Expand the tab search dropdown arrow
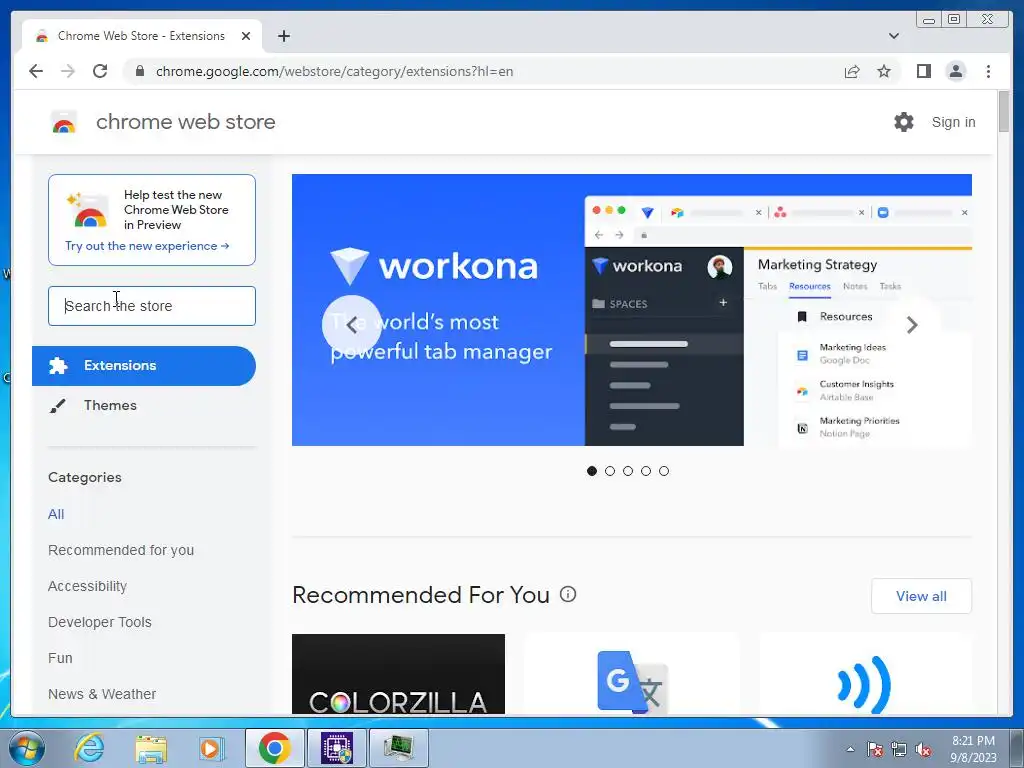Image resolution: width=1024 pixels, height=768 pixels. [893, 36]
